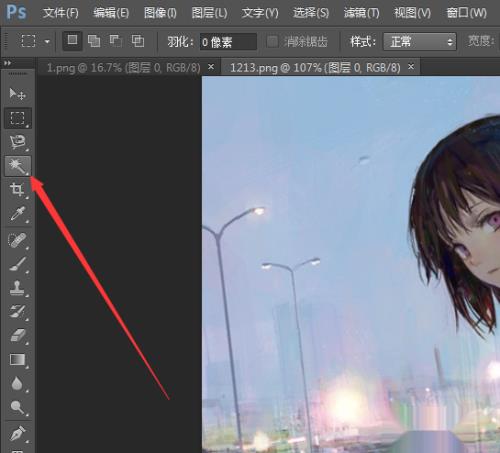Select the Blur tool

[17, 383]
